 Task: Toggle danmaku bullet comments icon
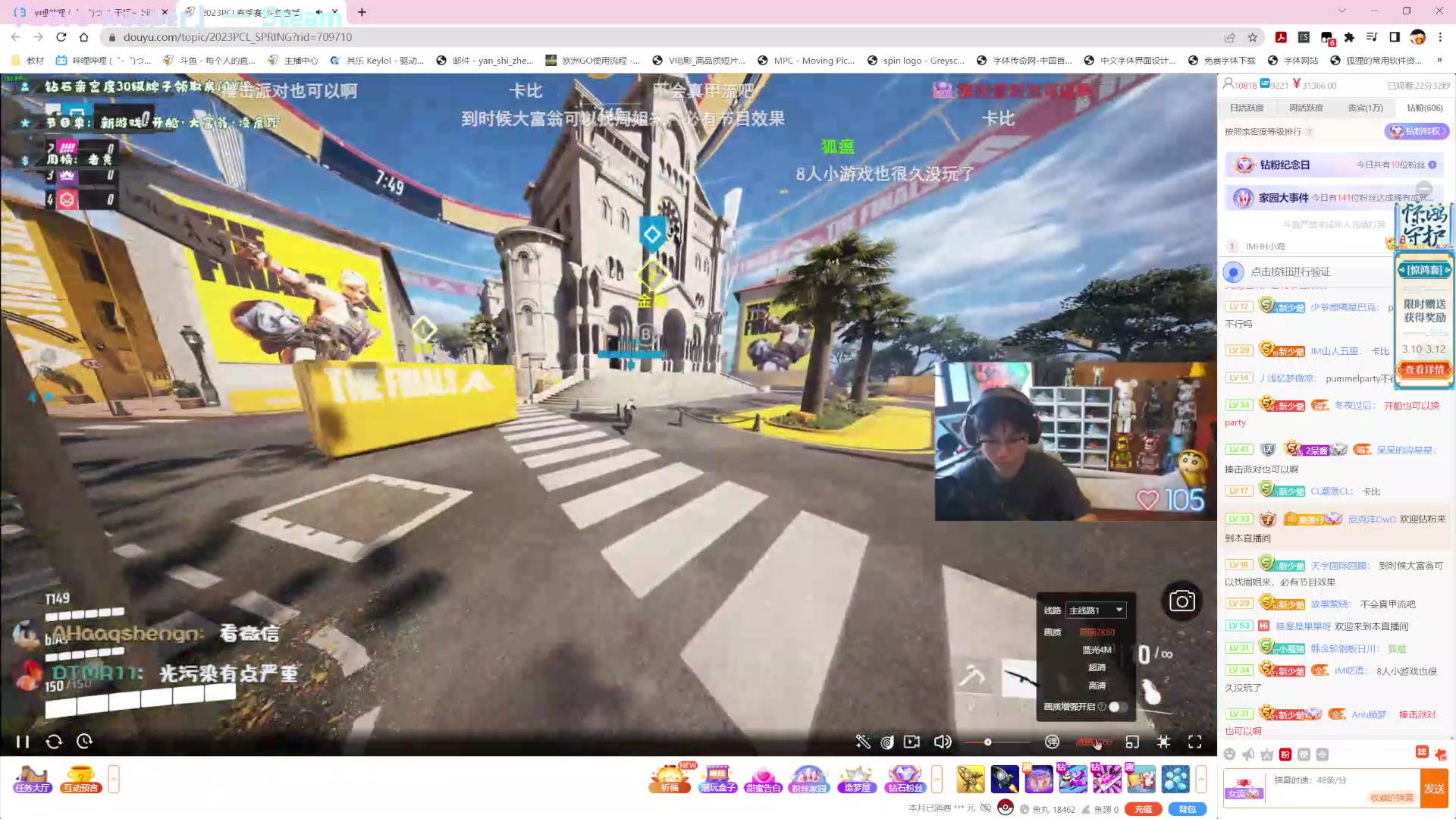tap(1052, 742)
